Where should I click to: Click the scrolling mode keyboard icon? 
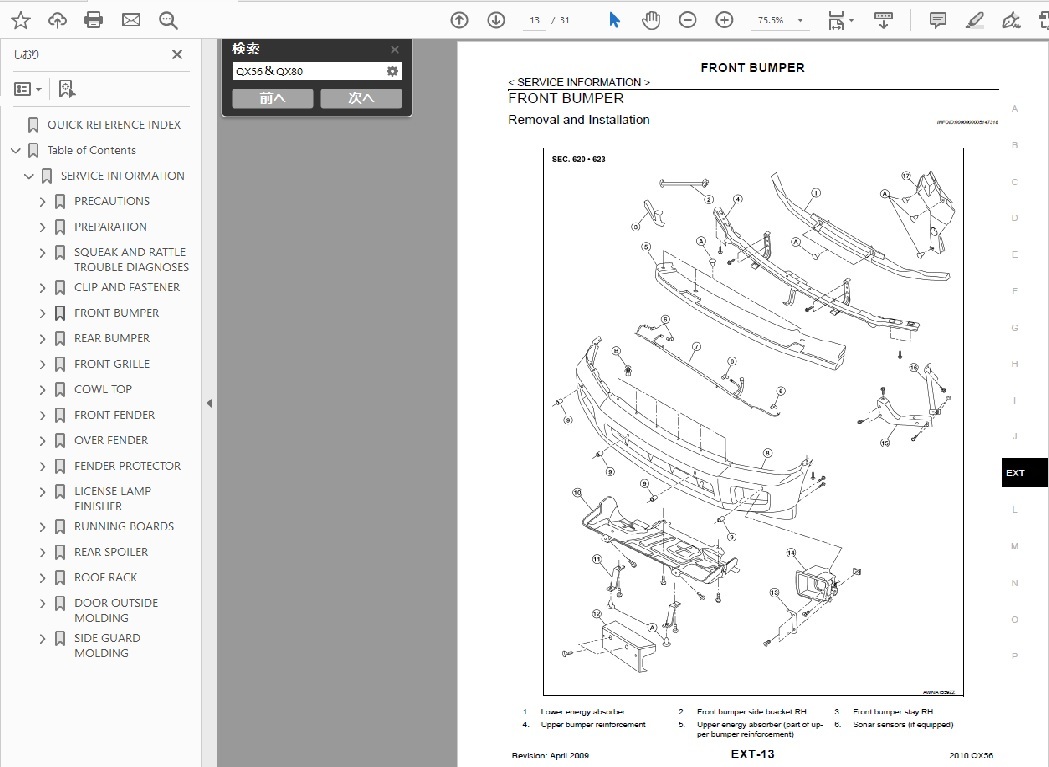click(883, 20)
